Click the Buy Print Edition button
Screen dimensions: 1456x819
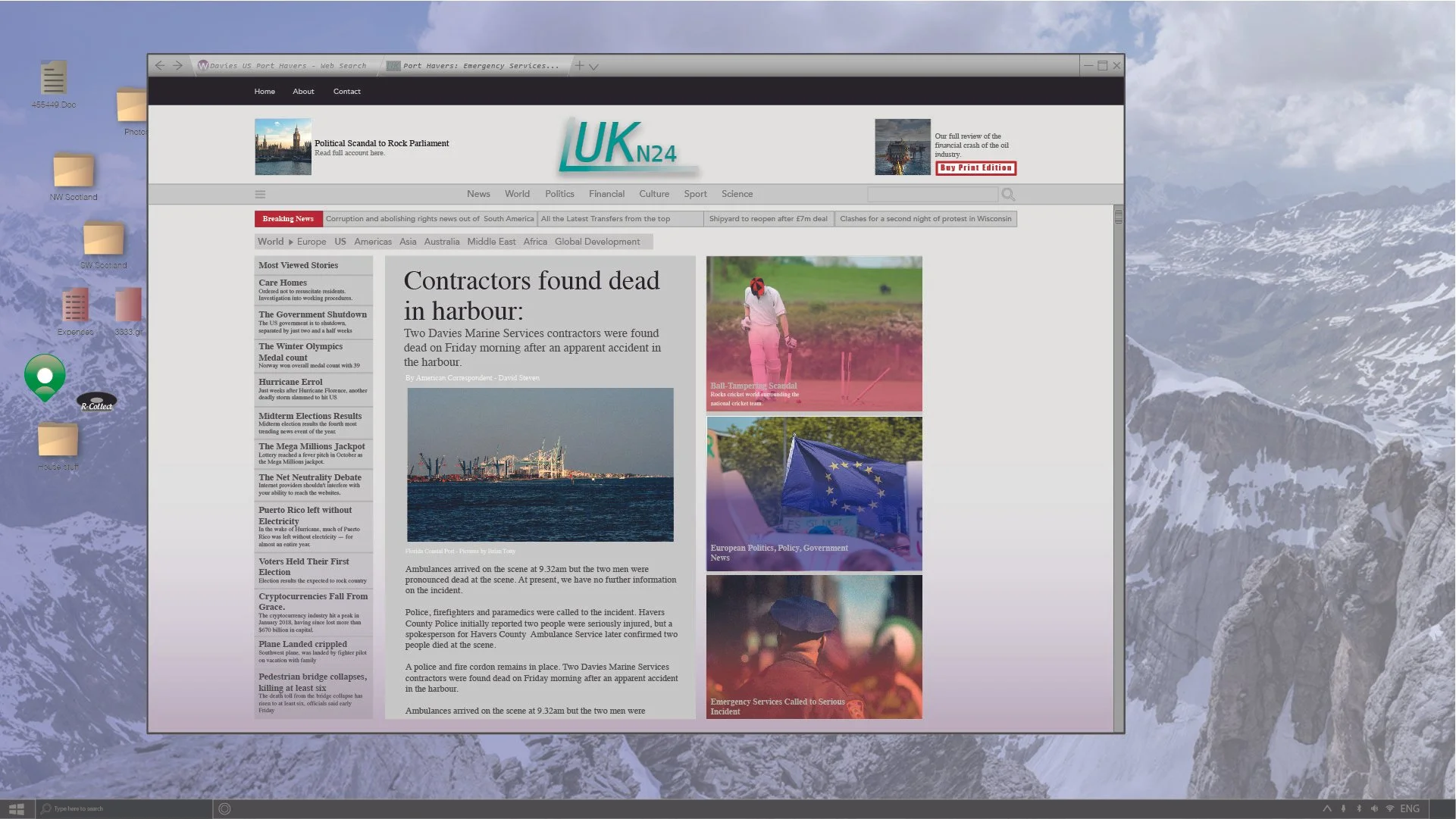(x=975, y=168)
